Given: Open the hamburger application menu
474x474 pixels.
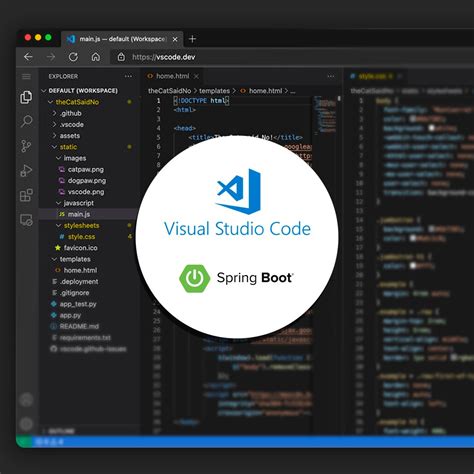Looking at the screenshot, I should (26, 77).
